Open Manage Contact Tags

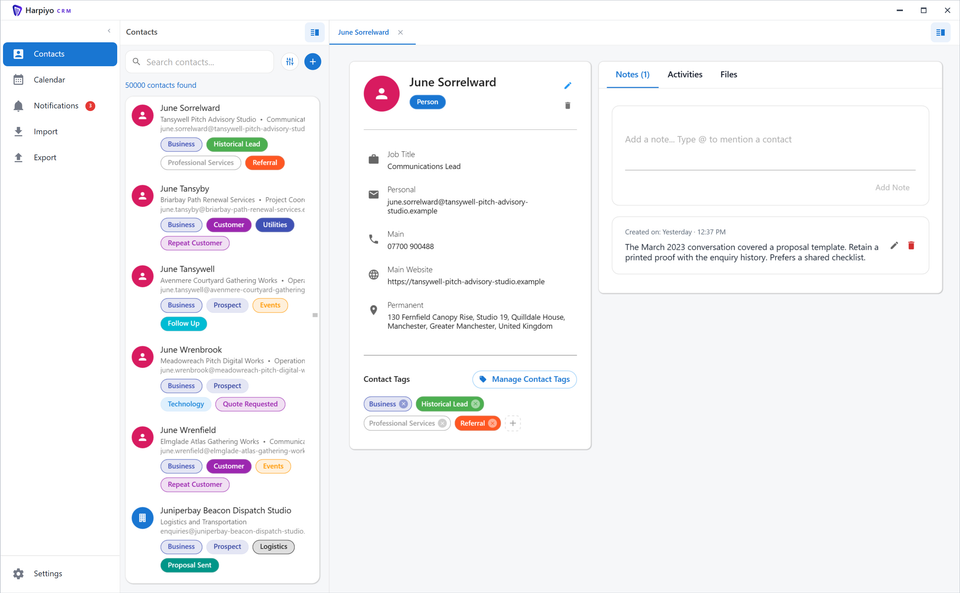tap(525, 379)
